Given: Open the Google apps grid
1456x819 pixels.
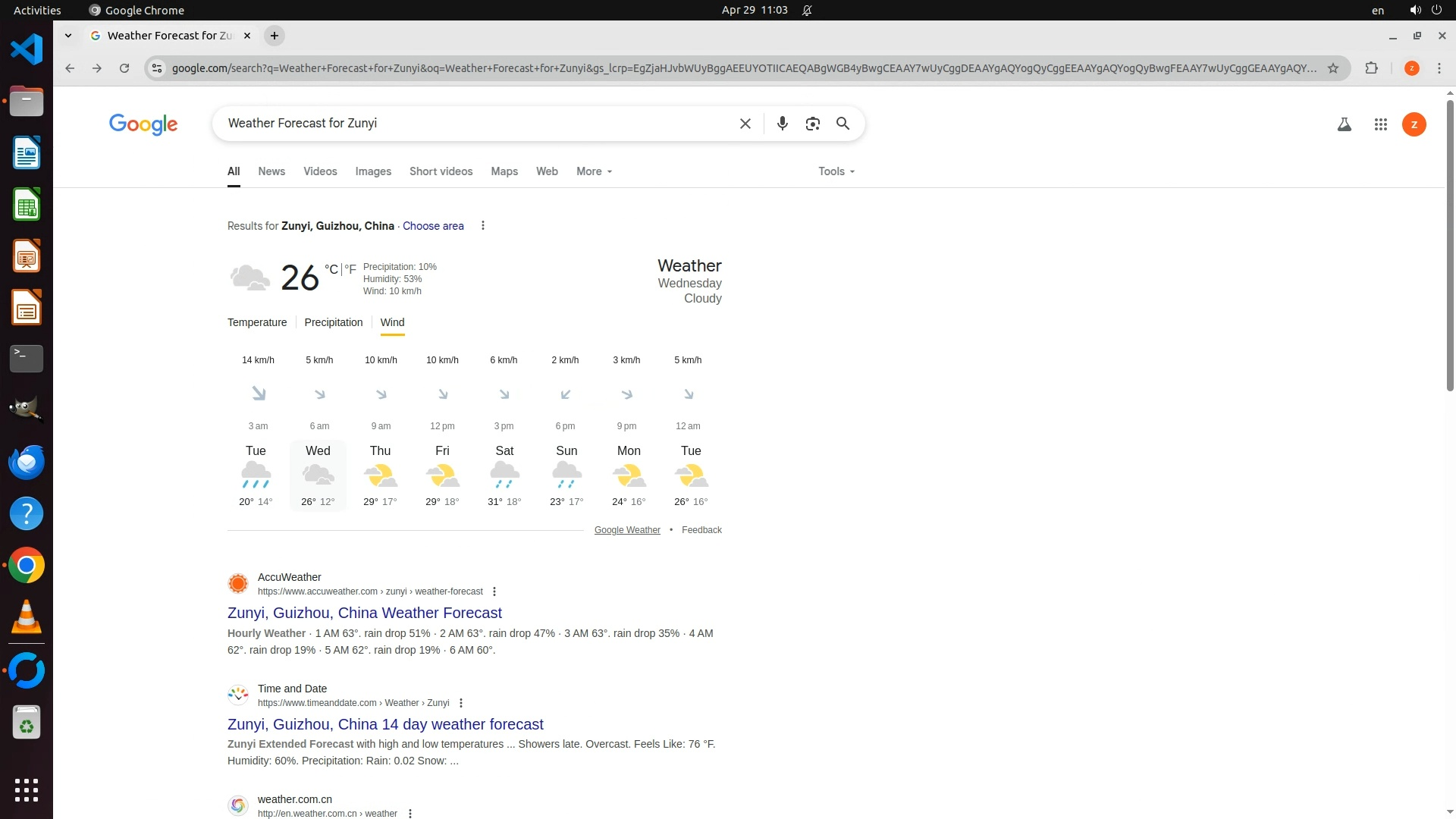Looking at the screenshot, I should point(1380,124).
